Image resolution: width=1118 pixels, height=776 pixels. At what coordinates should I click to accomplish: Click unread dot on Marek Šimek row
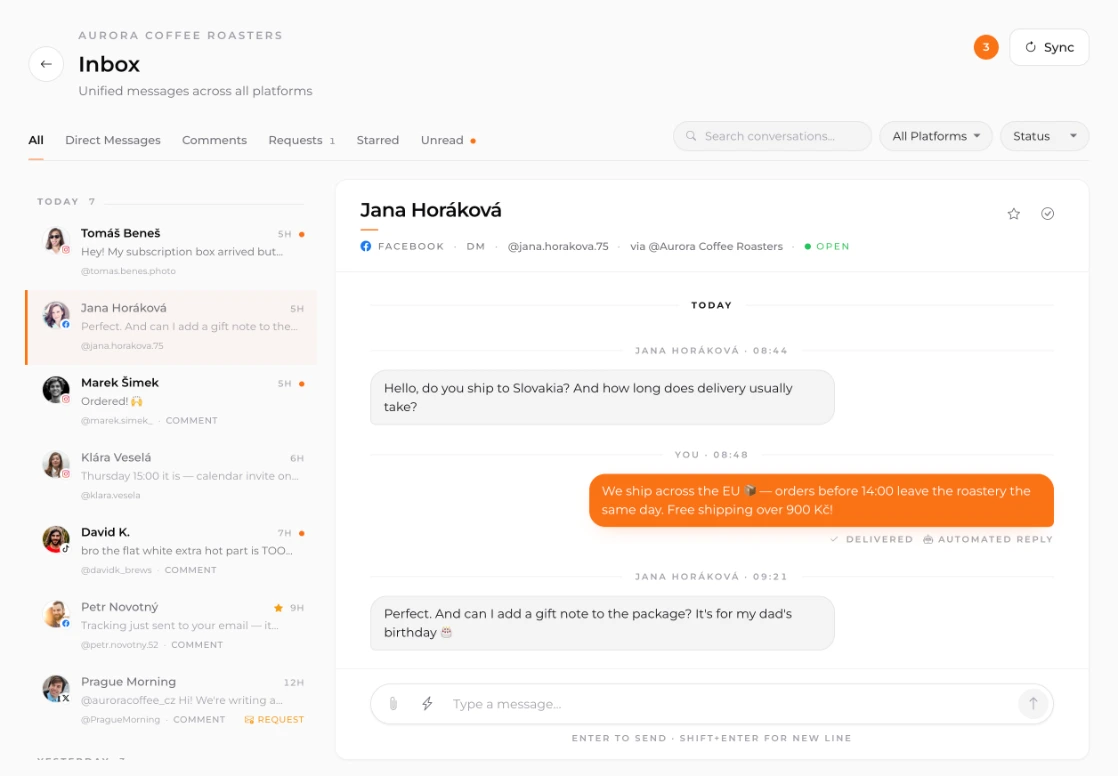[x=302, y=384]
